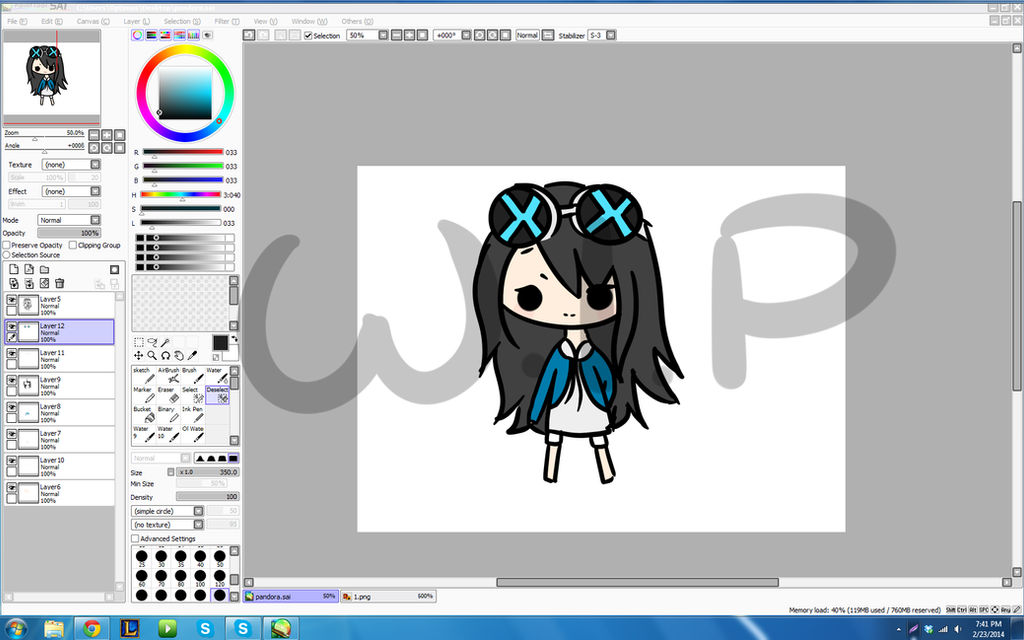Open Chrome from the taskbar
This screenshot has height=640, width=1024.
pyautogui.click(x=92, y=628)
